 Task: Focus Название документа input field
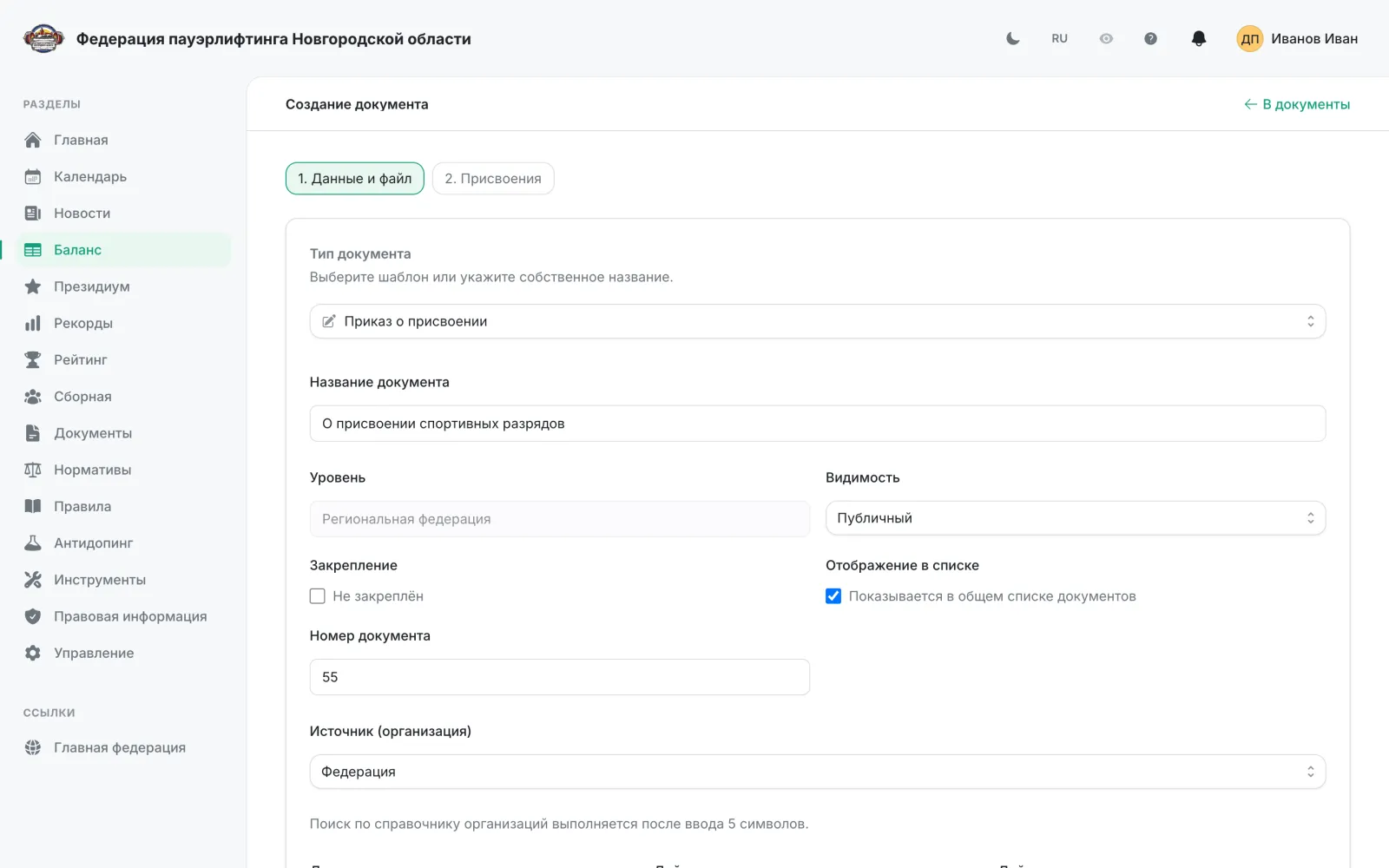point(818,424)
